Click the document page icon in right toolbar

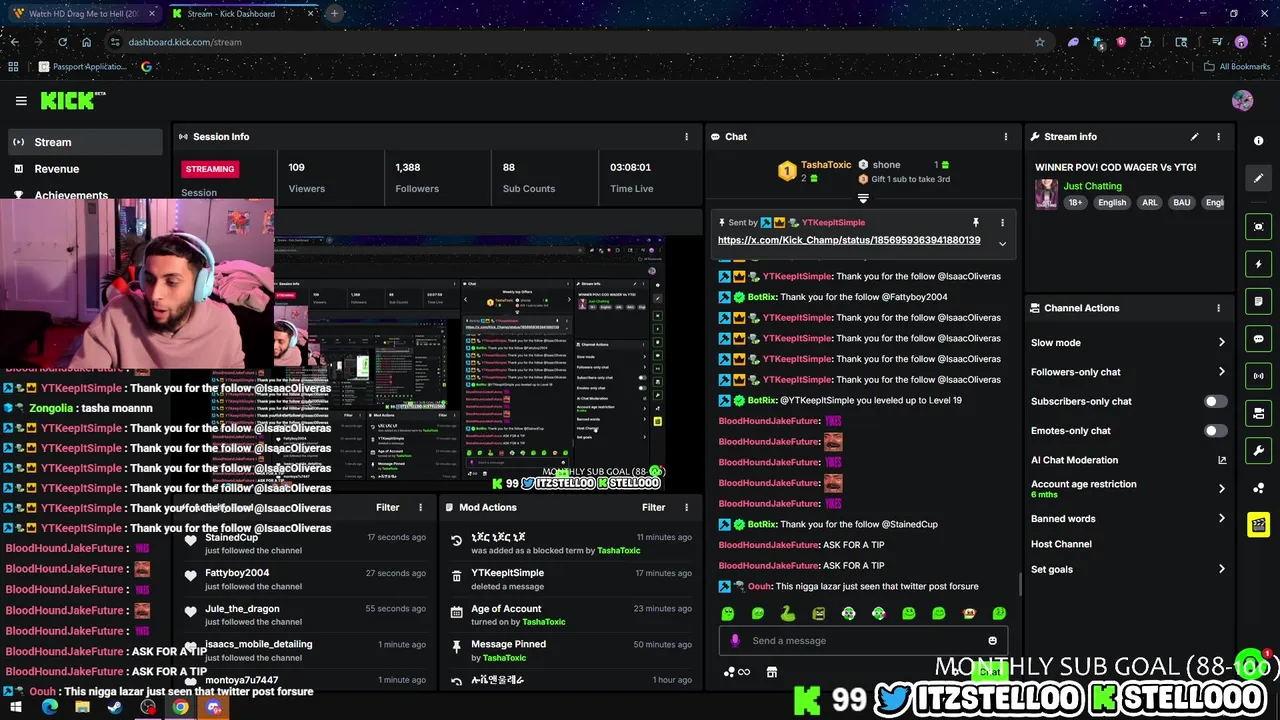tap(1259, 301)
